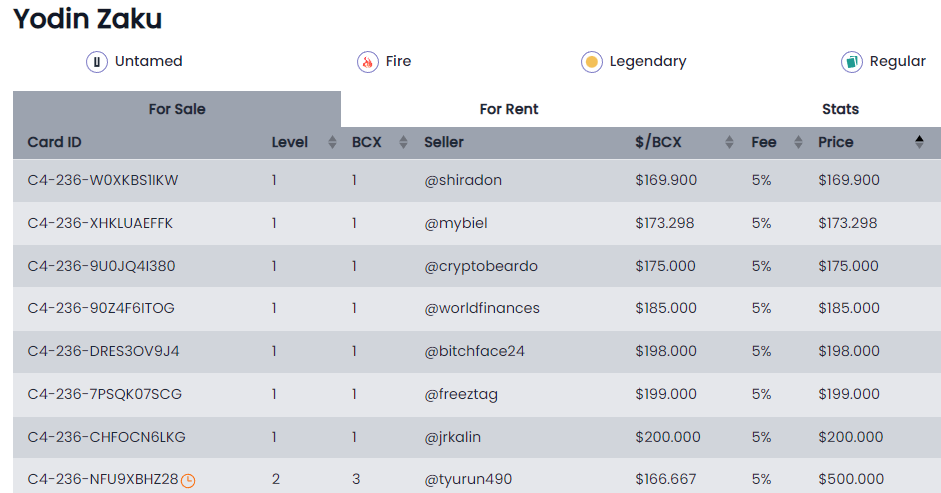Open seller @cryptobeardo profile link
Image resolution: width=941 pixels, height=493 pixels.
point(481,266)
